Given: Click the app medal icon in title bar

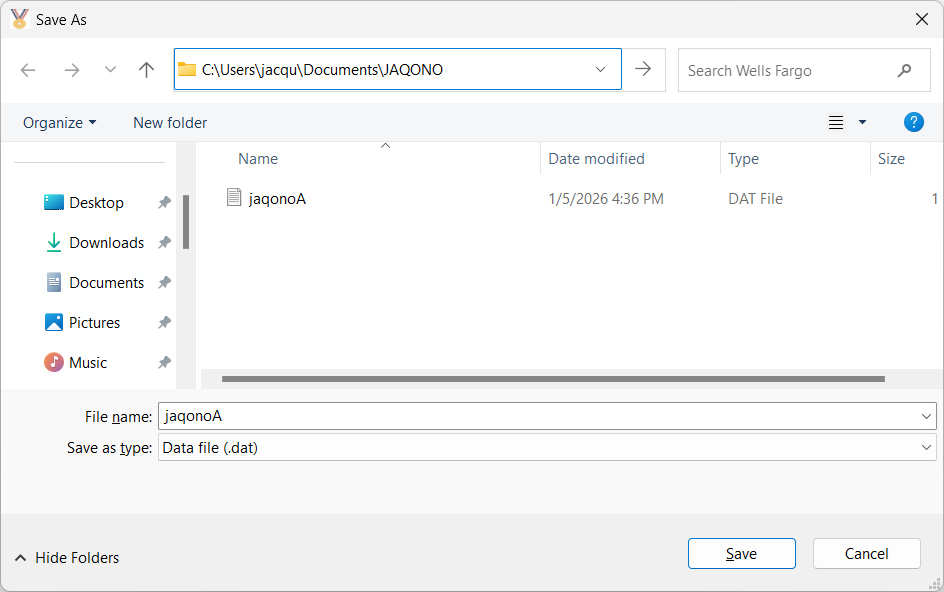Looking at the screenshot, I should tap(19, 19).
